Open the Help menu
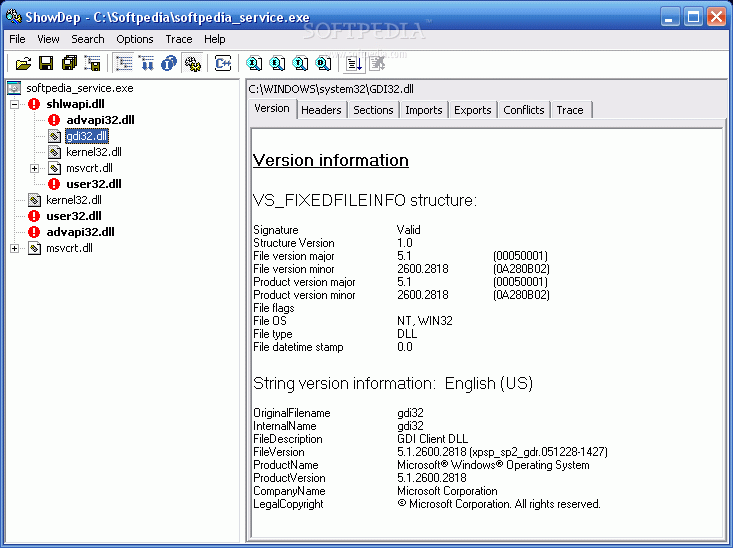The image size is (733, 548). [x=215, y=39]
